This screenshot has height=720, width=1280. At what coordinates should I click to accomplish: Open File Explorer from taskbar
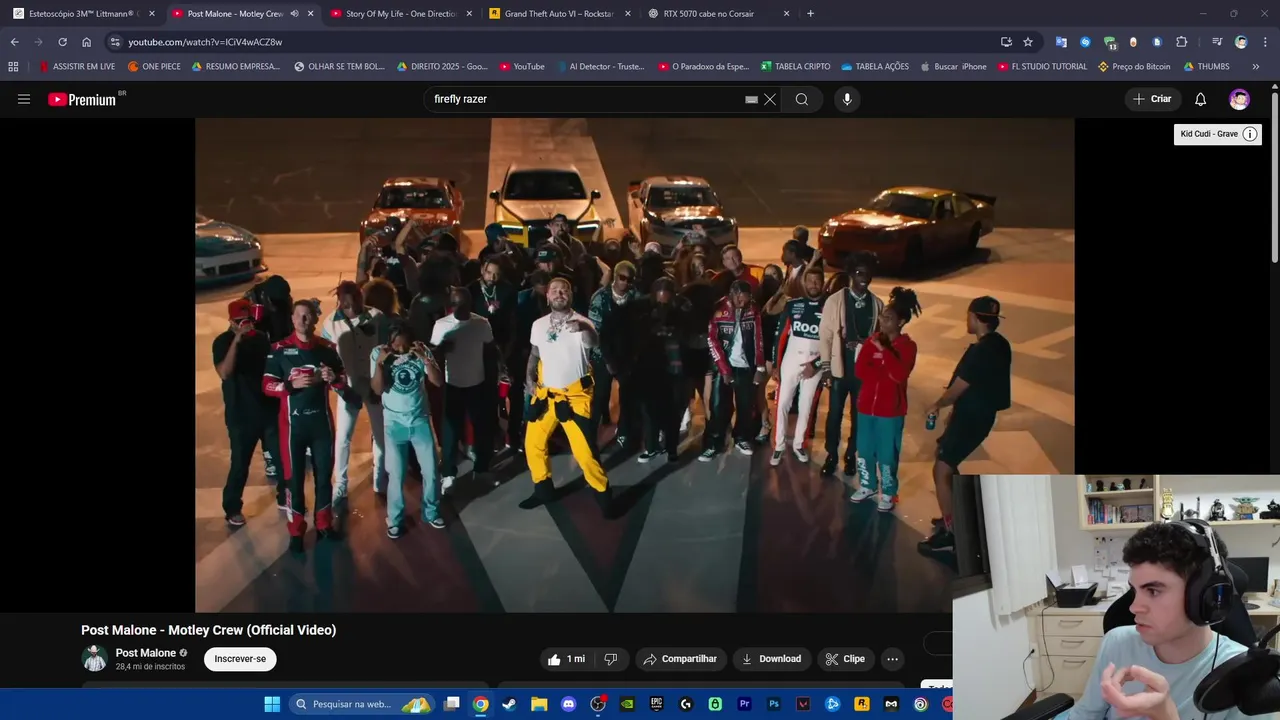click(x=539, y=704)
